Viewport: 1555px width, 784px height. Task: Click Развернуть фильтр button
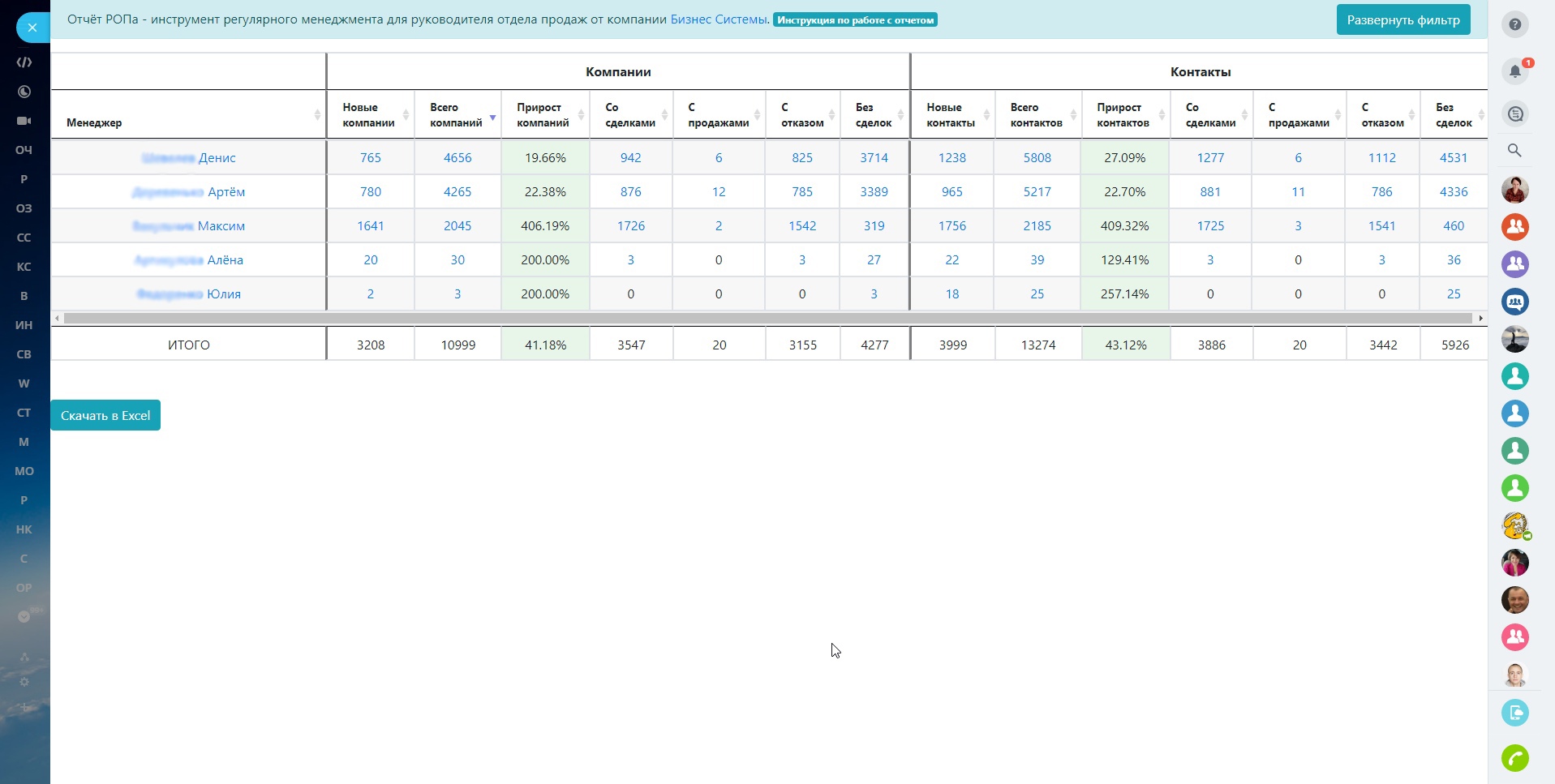click(1403, 20)
